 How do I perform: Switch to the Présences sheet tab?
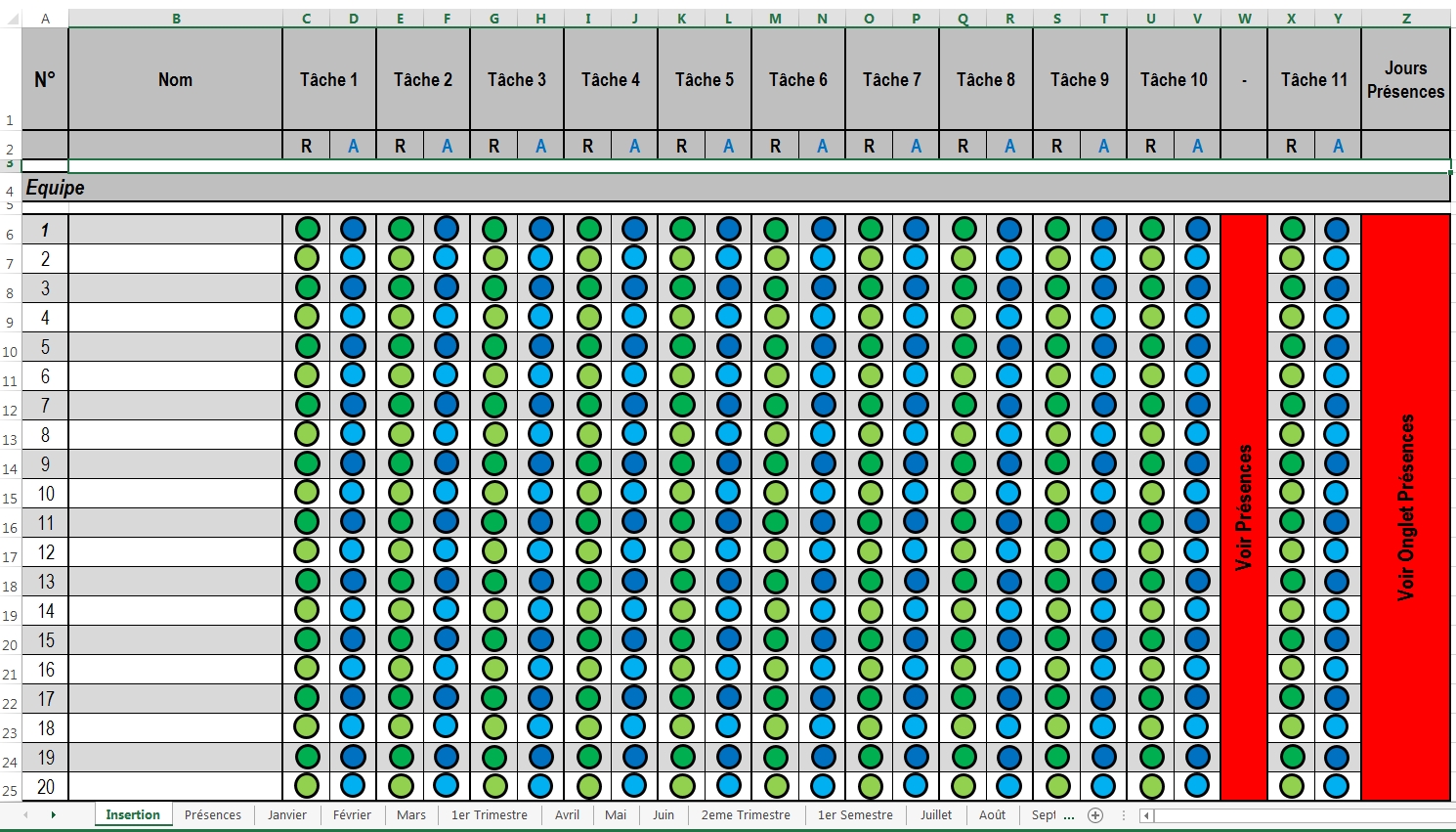click(213, 815)
